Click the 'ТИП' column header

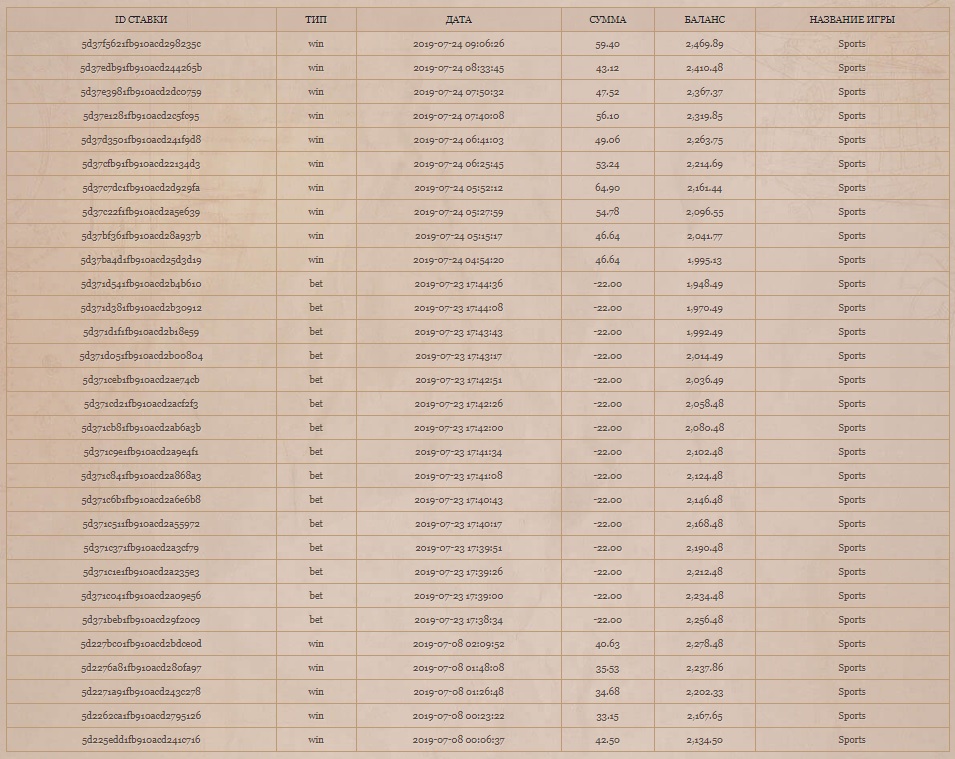(x=315, y=19)
